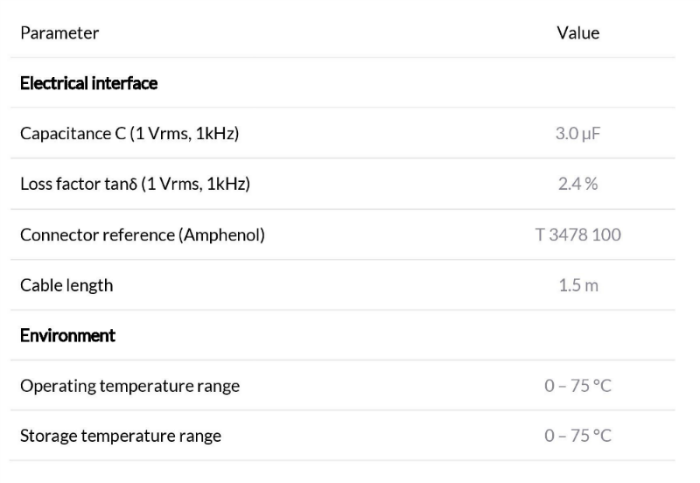This screenshot has width=700, height=483.
Task: Select the Environment section heading
Action: pos(67,336)
